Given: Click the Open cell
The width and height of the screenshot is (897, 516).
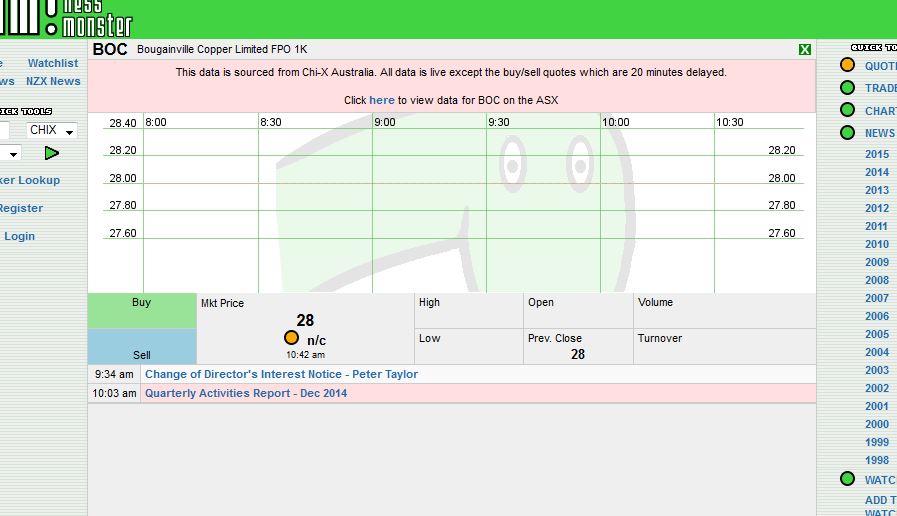Looking at the screenshot, I should [578, 311].
